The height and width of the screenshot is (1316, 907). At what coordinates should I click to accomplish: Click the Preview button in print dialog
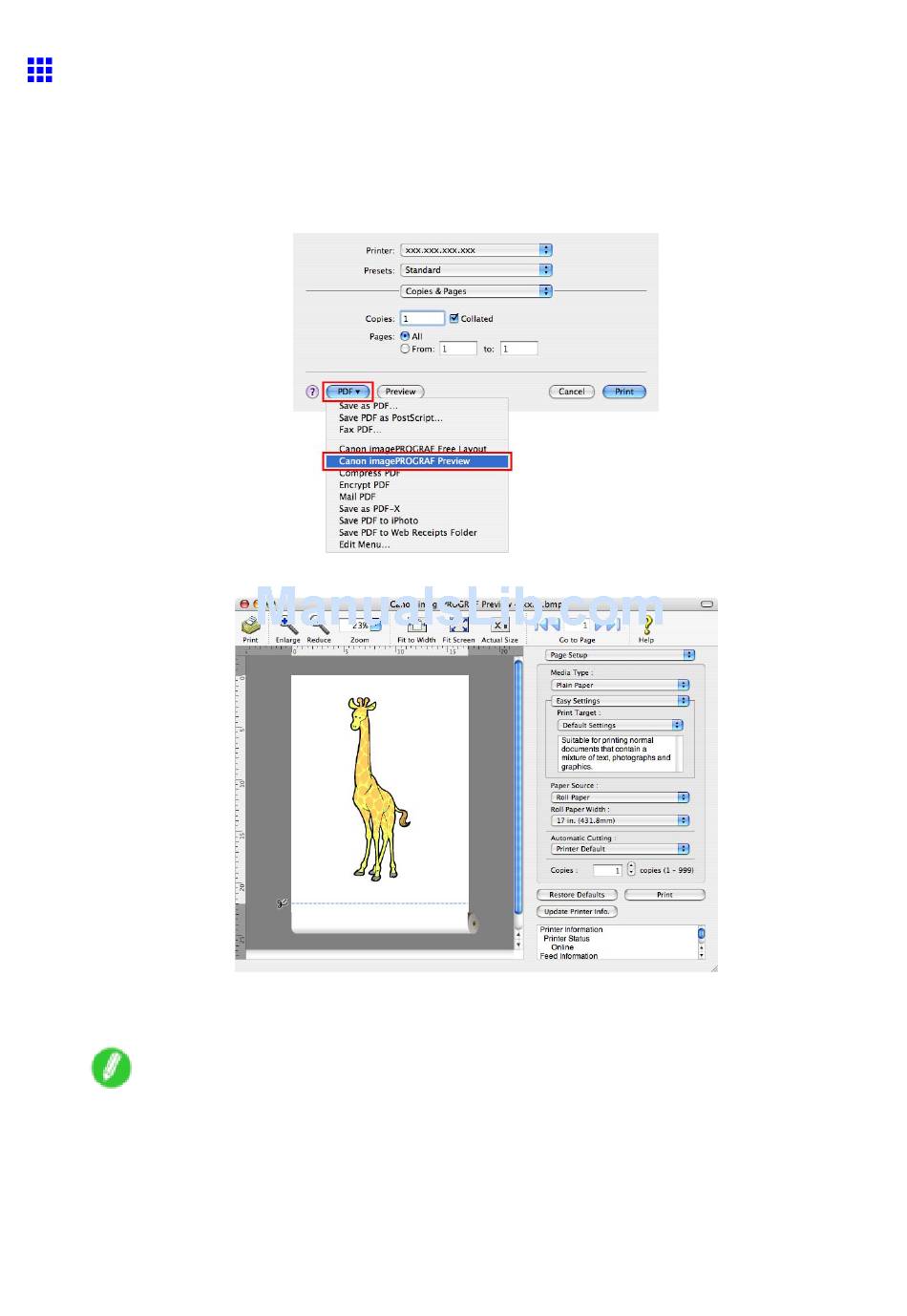coord(401,392)
